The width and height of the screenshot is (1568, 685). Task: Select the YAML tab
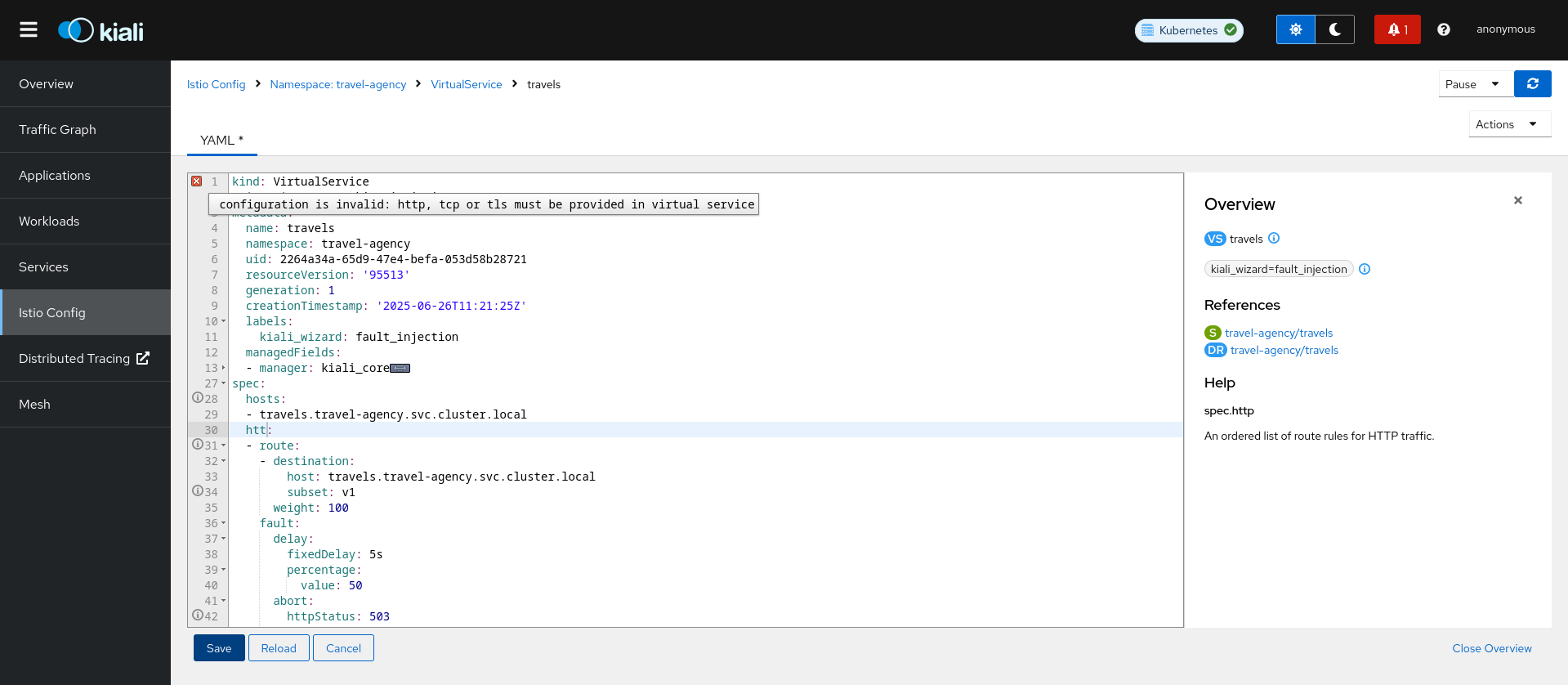pos(221,141)
